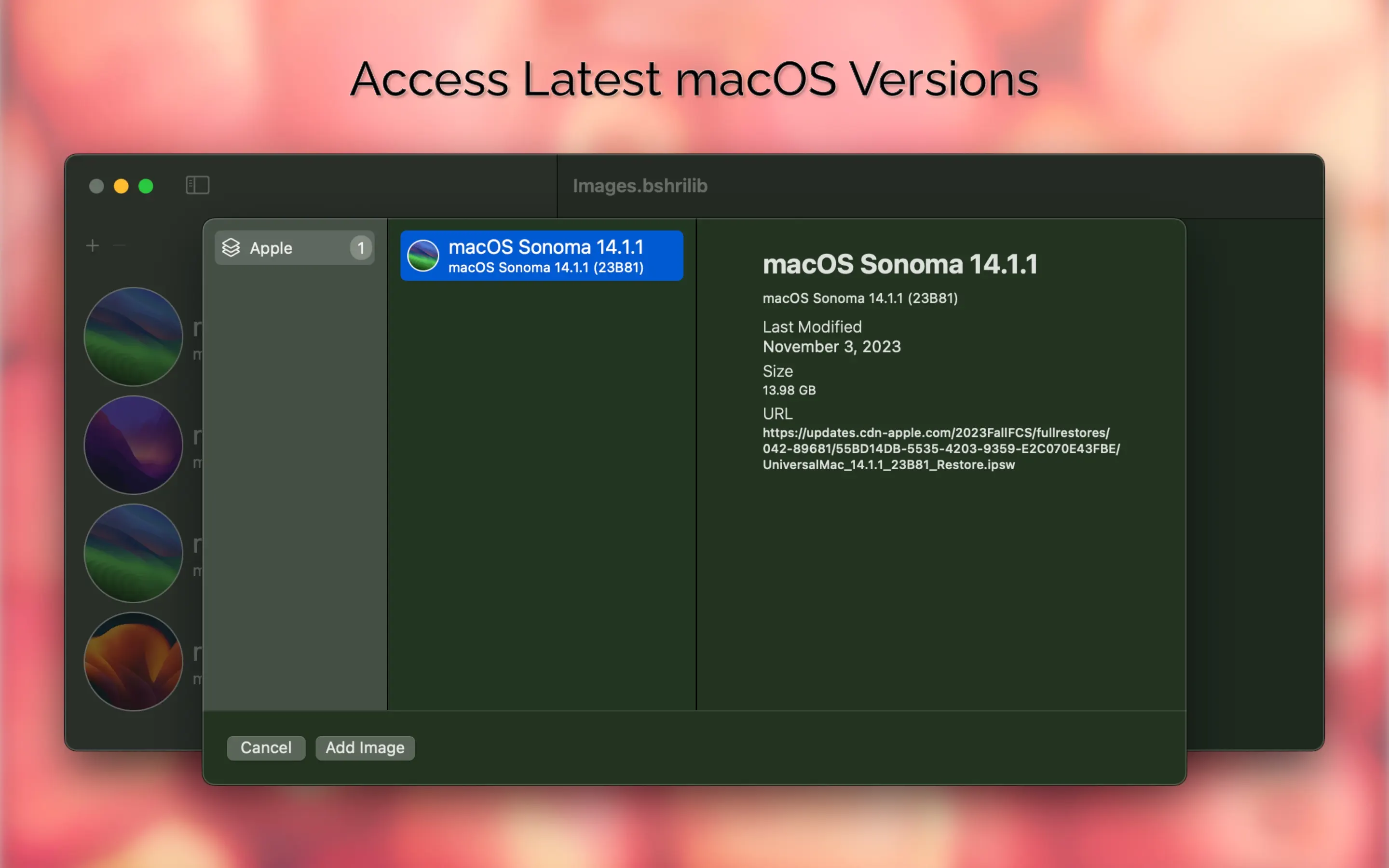Click the yellow minimize window button
This screenshot has height=868, width=1389.
121,186
